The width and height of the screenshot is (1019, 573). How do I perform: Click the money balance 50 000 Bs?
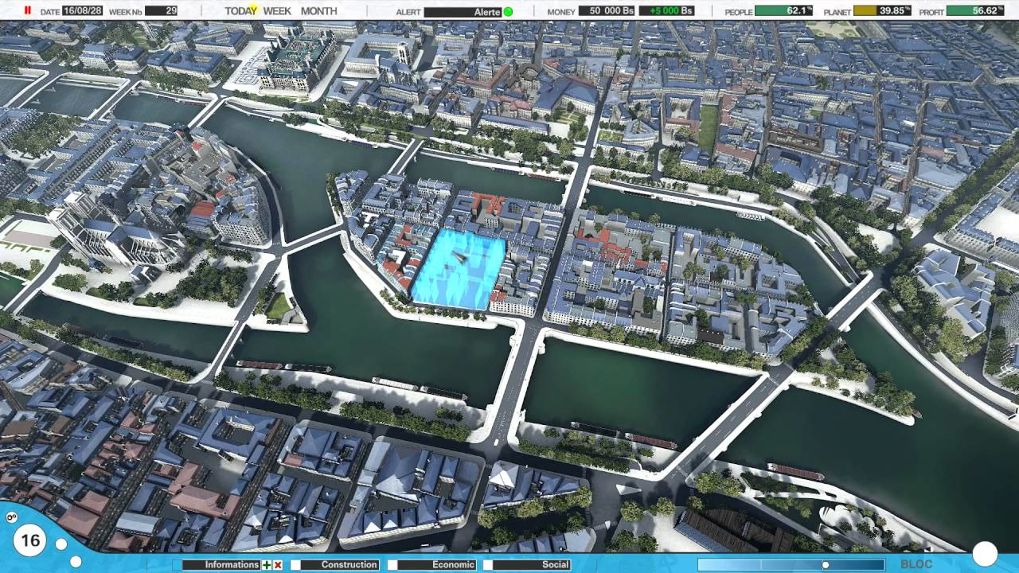[607, 11]
